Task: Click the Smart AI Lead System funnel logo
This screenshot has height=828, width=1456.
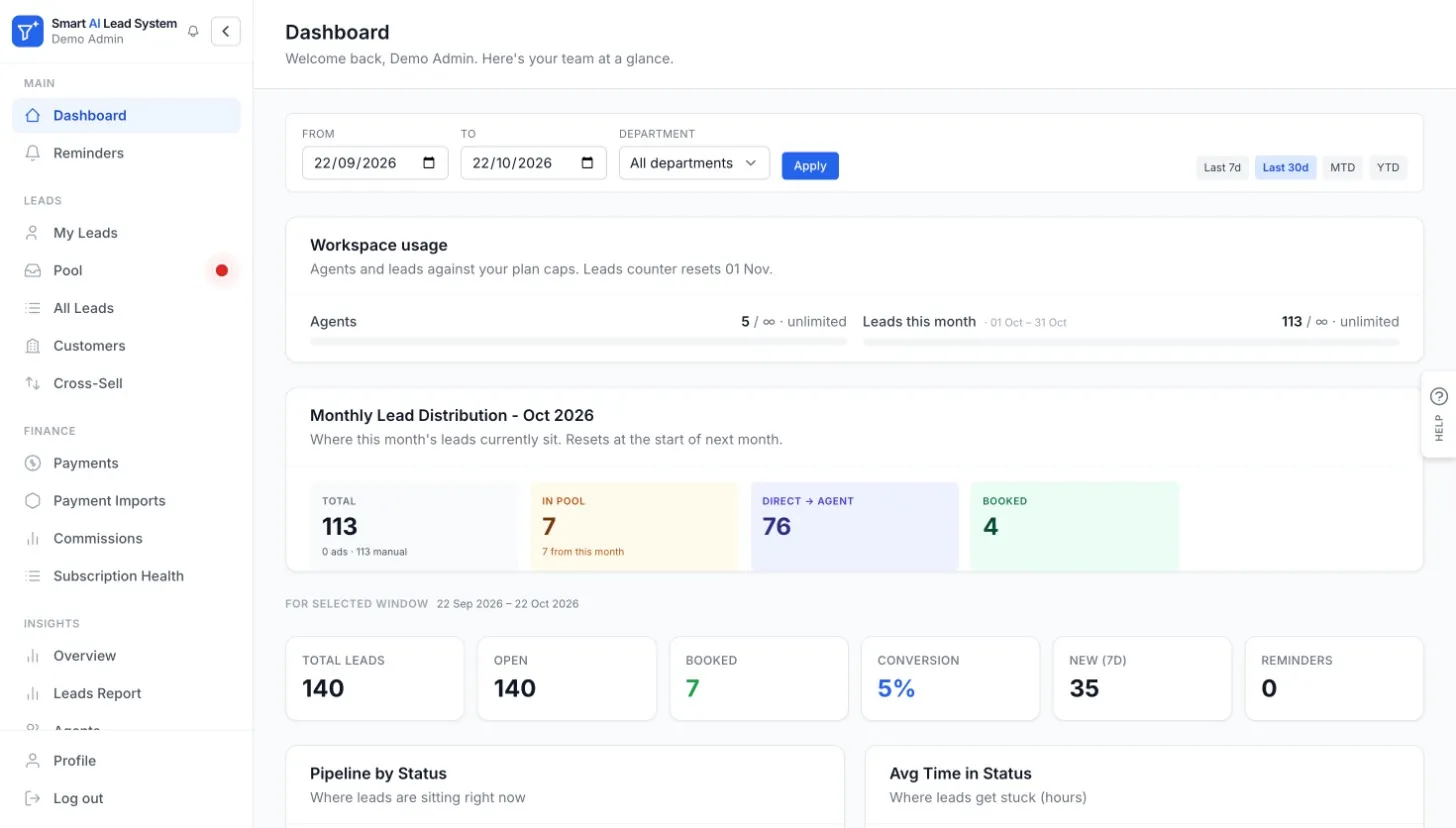Action: click(x=27, y=31)
